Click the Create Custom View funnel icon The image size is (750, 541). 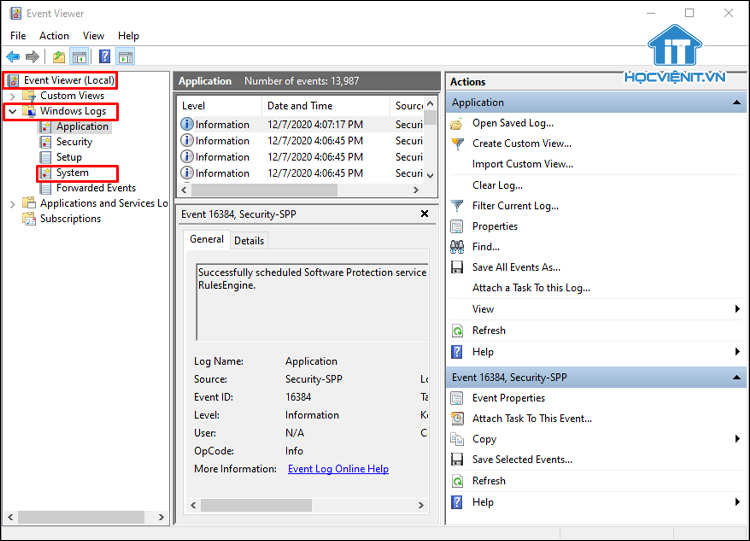(x=457, y=144)
